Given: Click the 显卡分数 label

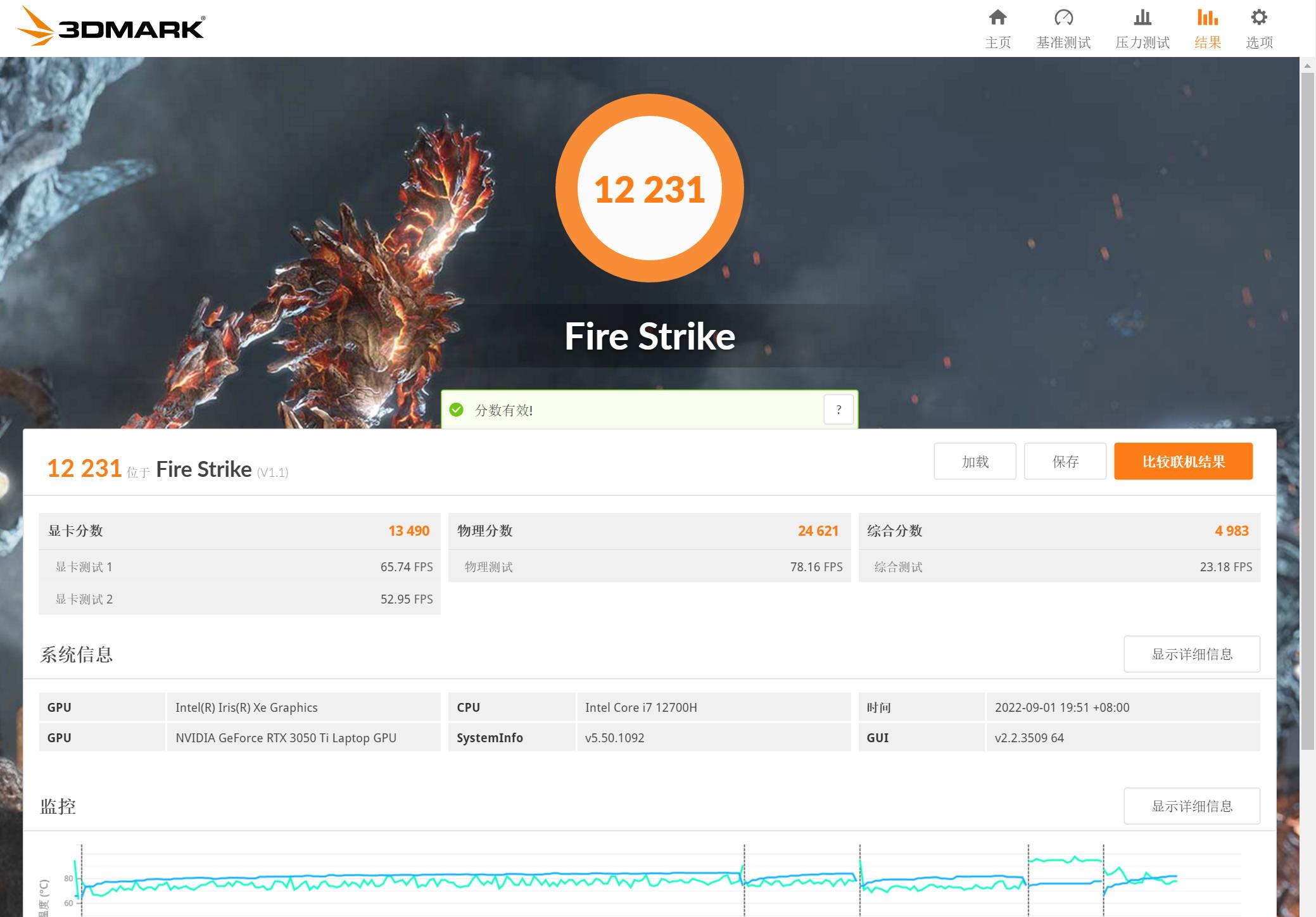Looking at the screenshot, I should click(75, 531).
